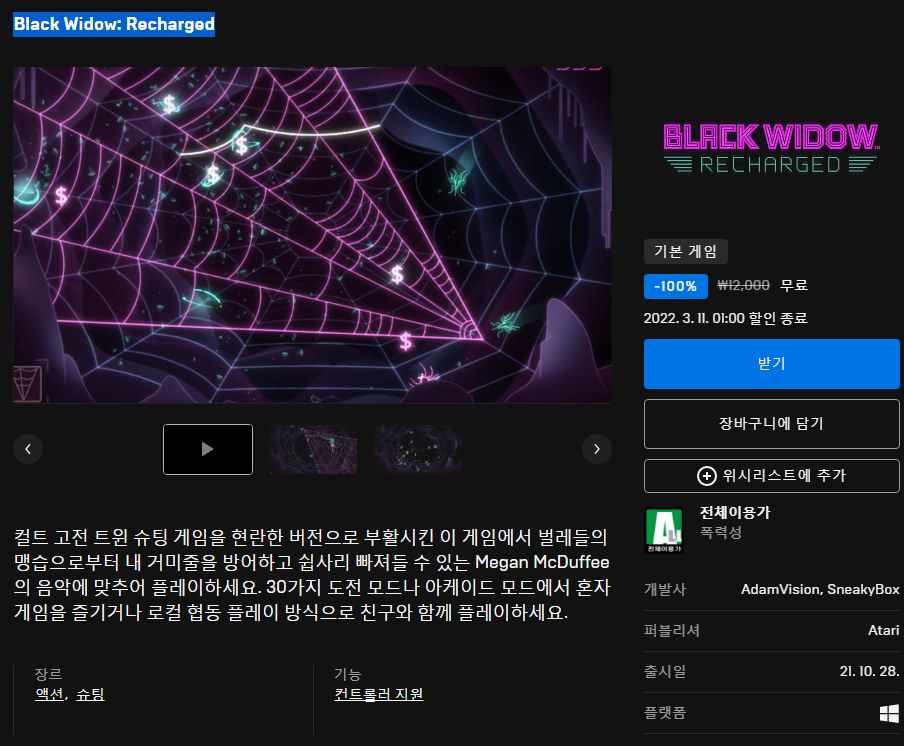Click the 퍼블리셔 row label
Viewport: 904px width, 746px height.
[672, 631]
